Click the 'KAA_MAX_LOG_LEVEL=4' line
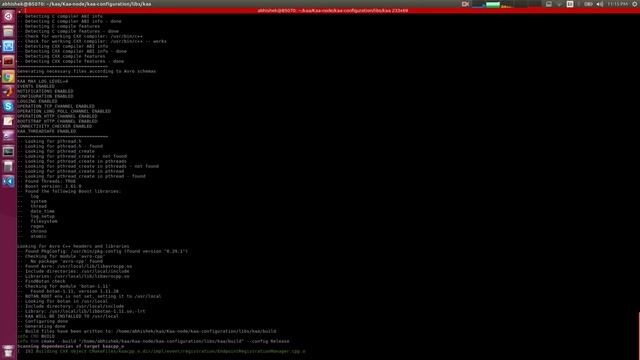 [43, 81]
